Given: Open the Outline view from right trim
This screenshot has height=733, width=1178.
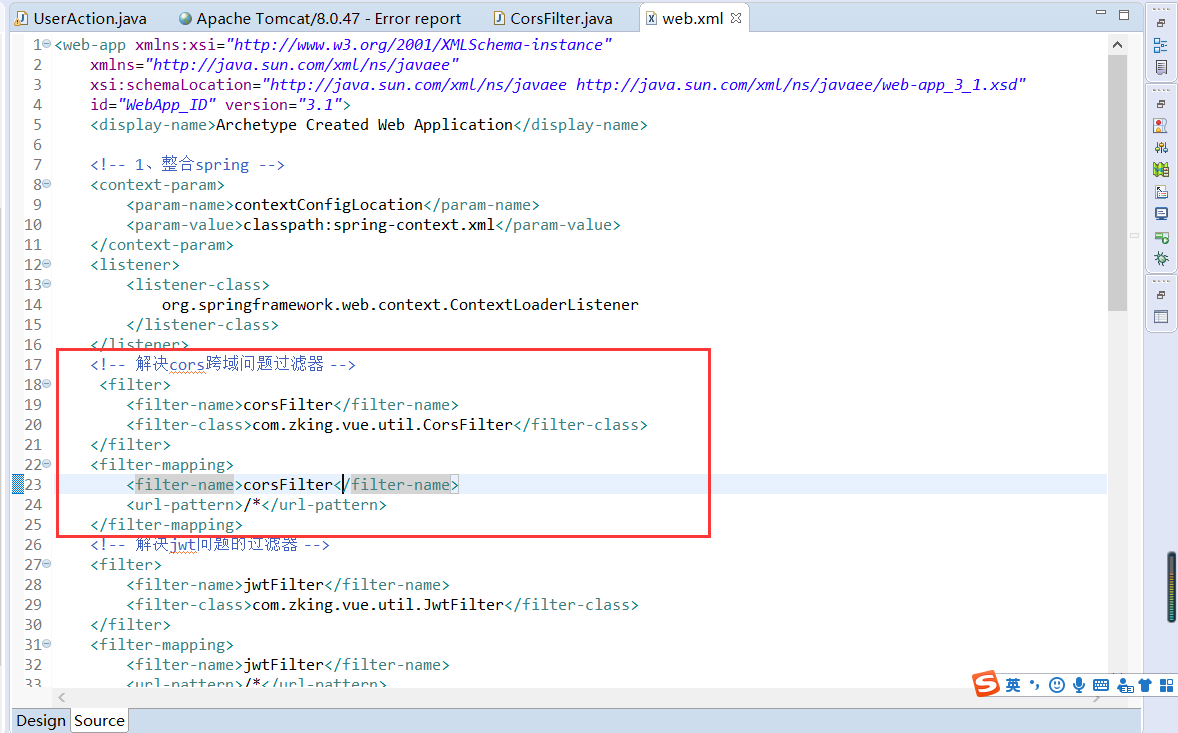Looking at the screenshot, I should (x=1161, y=46).
